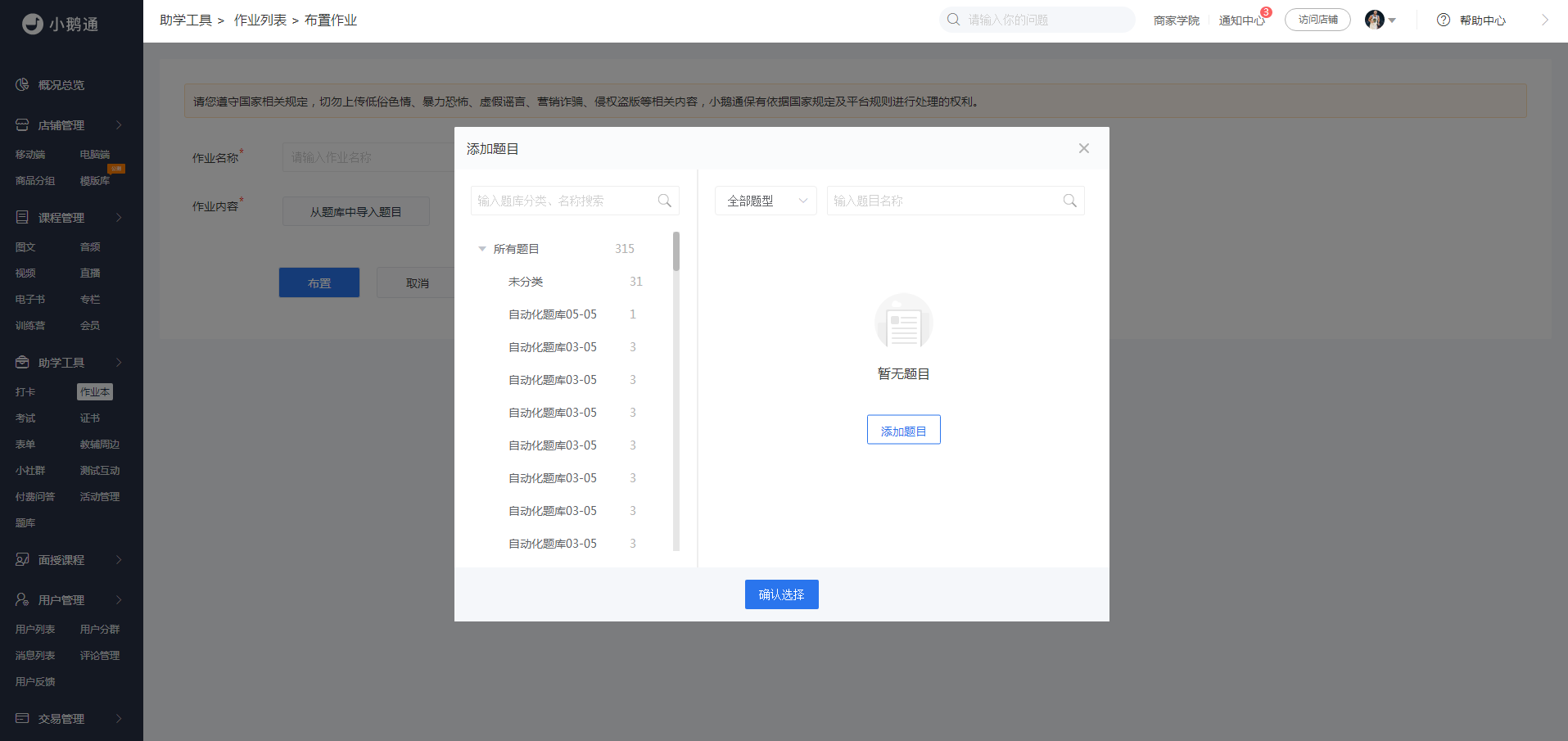Viewport: 1568px width, 741px height.
Task: Open the user avatar menu
Action: click(x=1380, y=20)
